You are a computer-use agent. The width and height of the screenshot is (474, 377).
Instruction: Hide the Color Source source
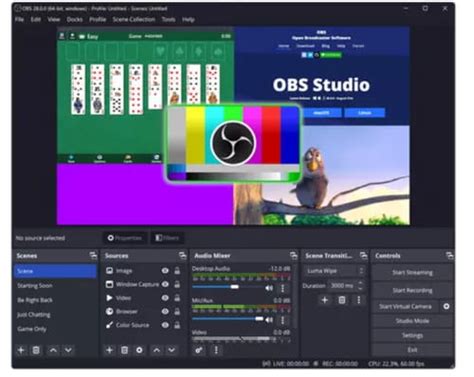pyautogui.click(x=165, y=325)
